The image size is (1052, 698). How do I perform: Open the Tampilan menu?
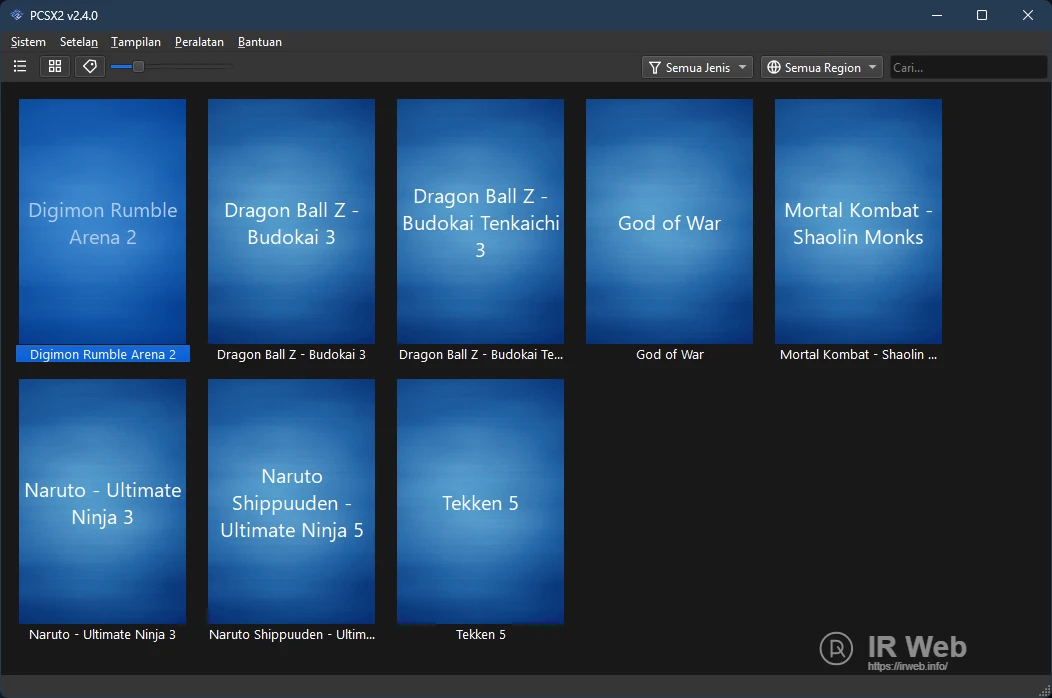[136, 42]
